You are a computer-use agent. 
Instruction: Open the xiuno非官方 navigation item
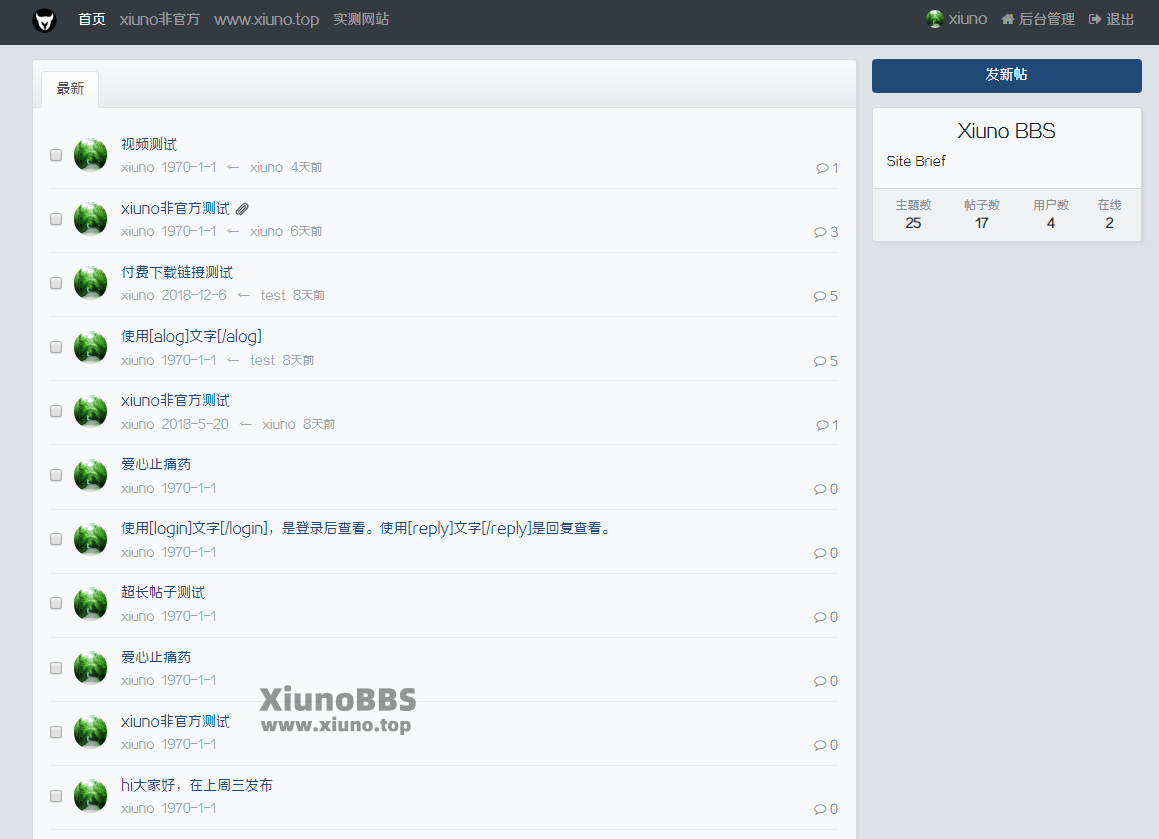(160, 19)
